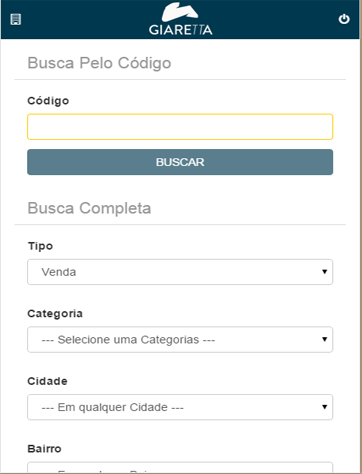Screen dimensions: 362x474
Task: Click the Tipo field label
Action: [40, 246]
